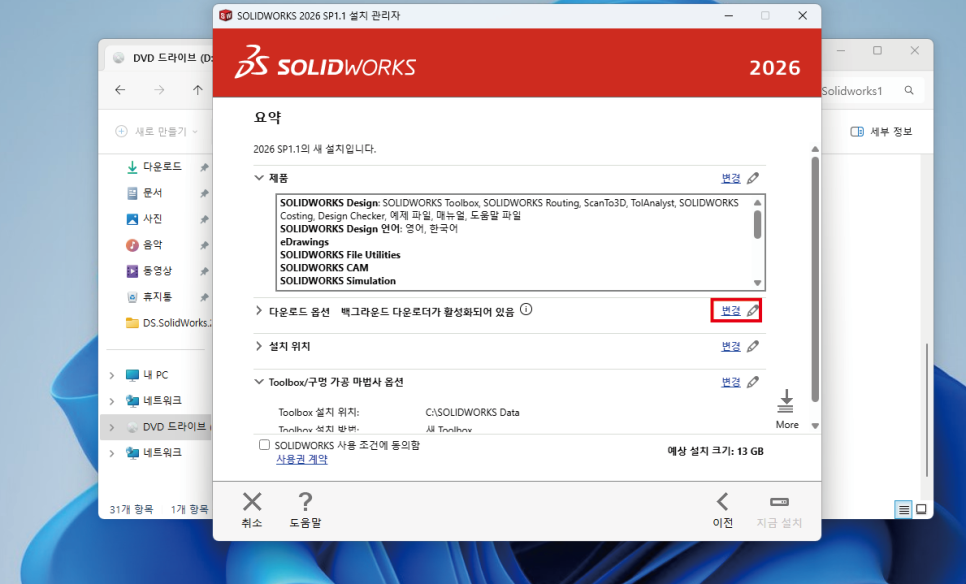Collapse Toolbox/구멍 가공 마법사 옵션 section
This screenshot has width=966, height=584.
coord(259,382)
